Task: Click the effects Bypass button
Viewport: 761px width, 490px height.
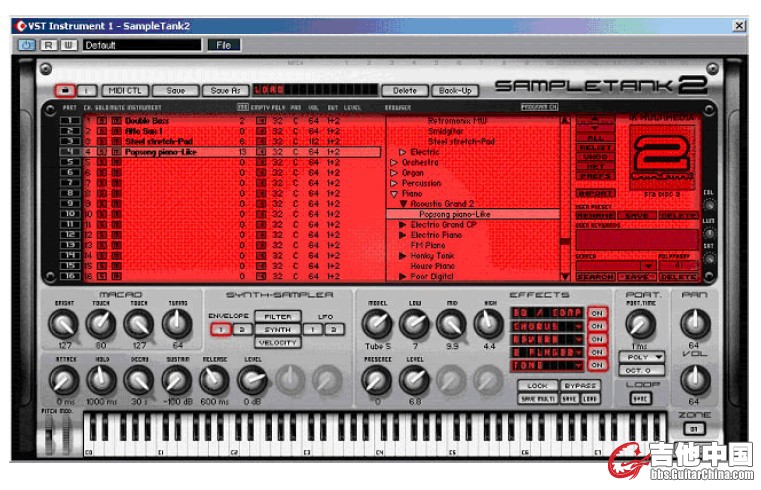Action: pos(580,386)
